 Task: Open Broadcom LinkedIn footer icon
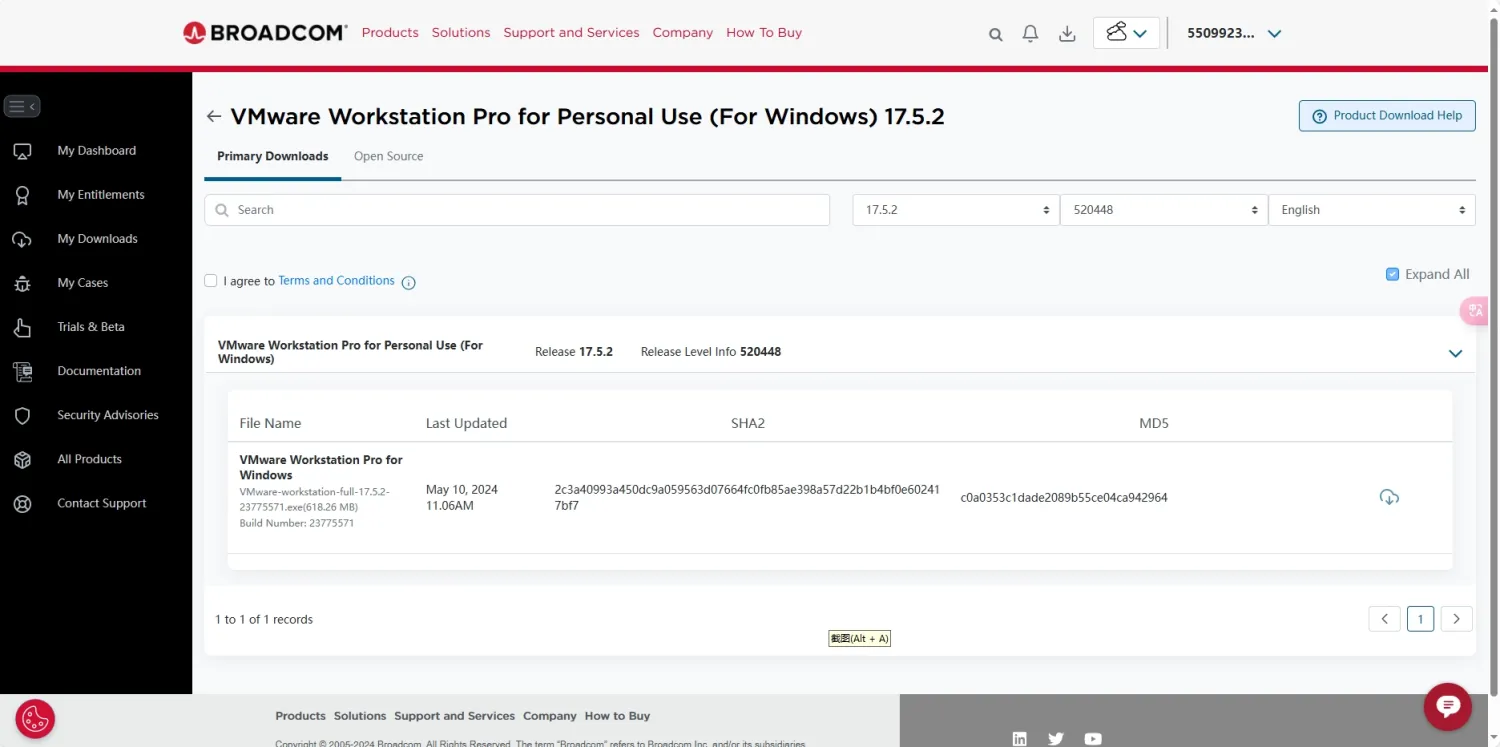coord(1019,739)
